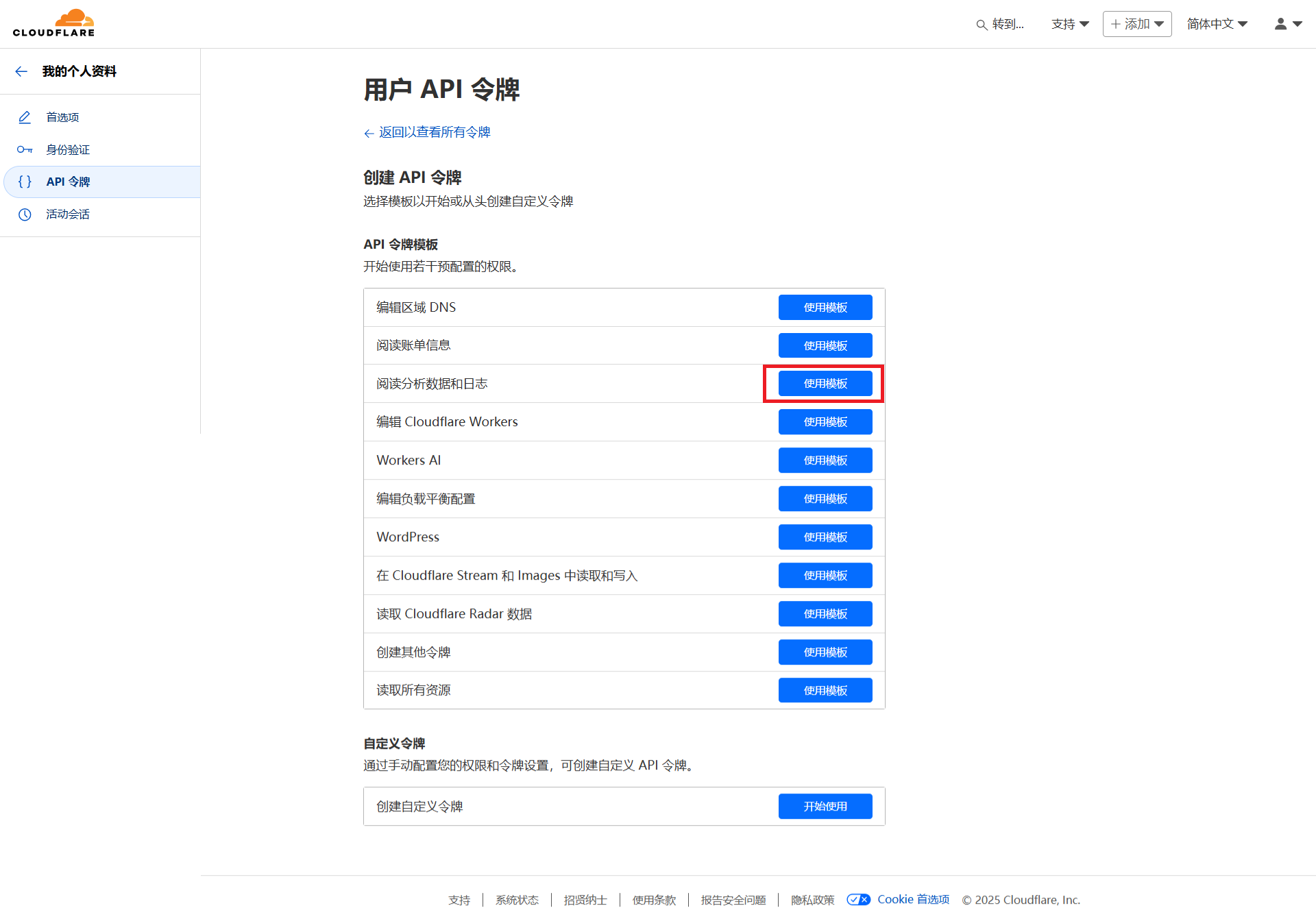Image resolution: width=1316 pixels, height=921 pixels.
Task: Use template for Workers AI
Action: click(x=825, y=460)
